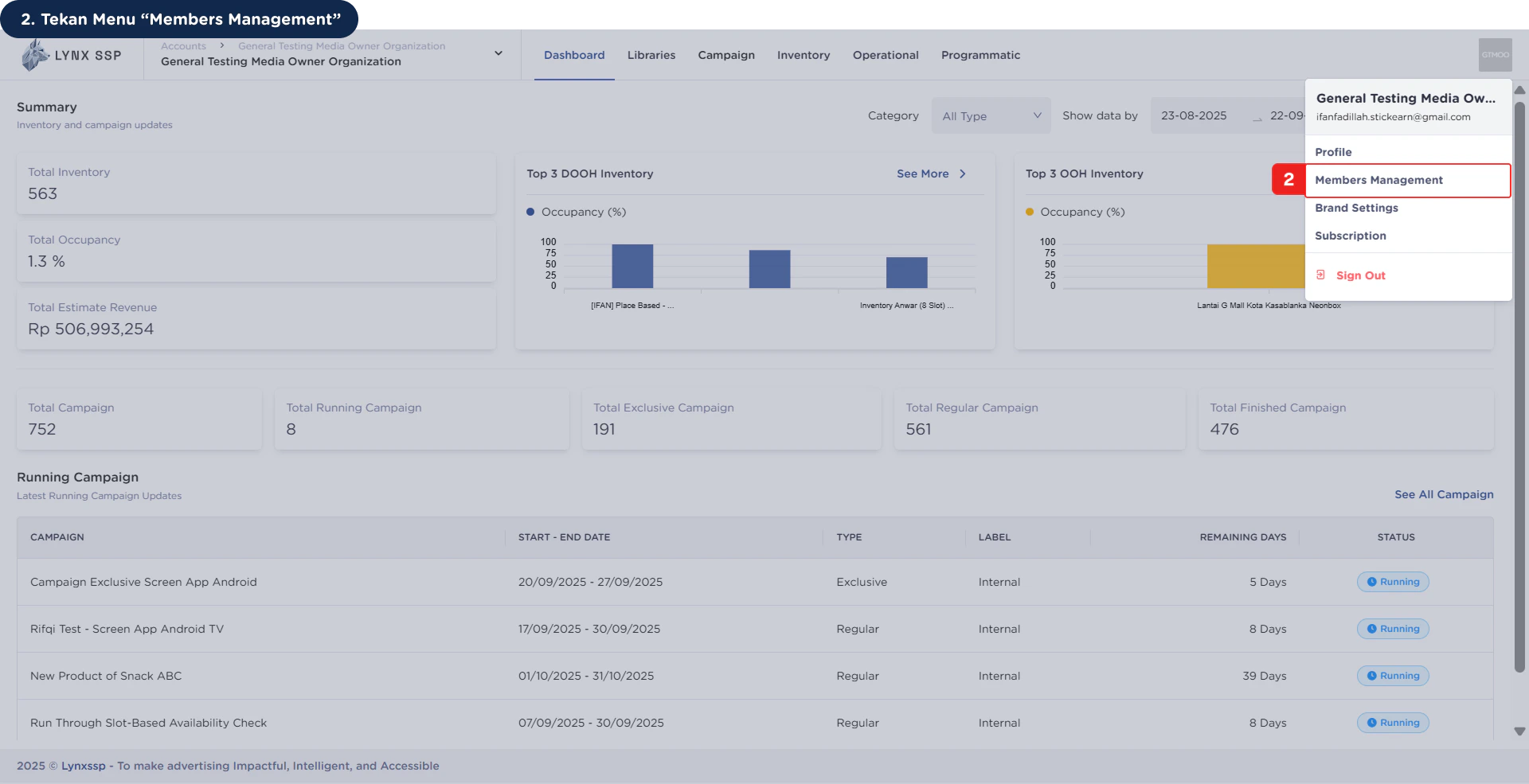Open the Profile menu entry
Image resolution: width=1529 pixels, height=784 pixels.
pos(1333,152)
